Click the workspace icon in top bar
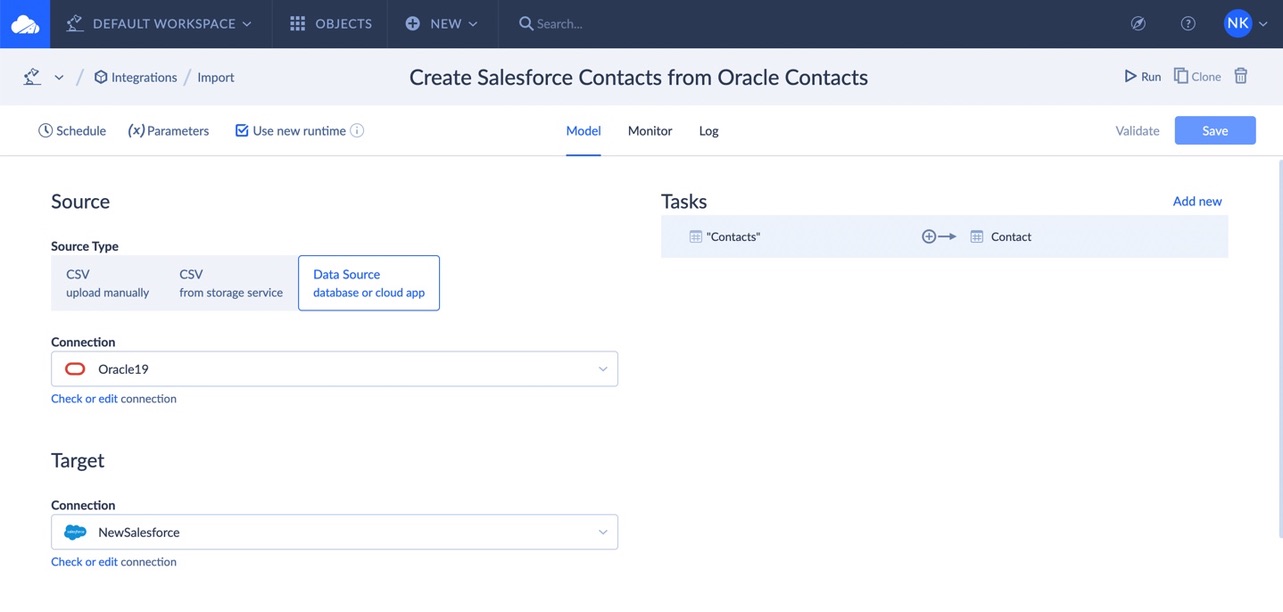This screenshot has width=1283, height=612. 74,24
